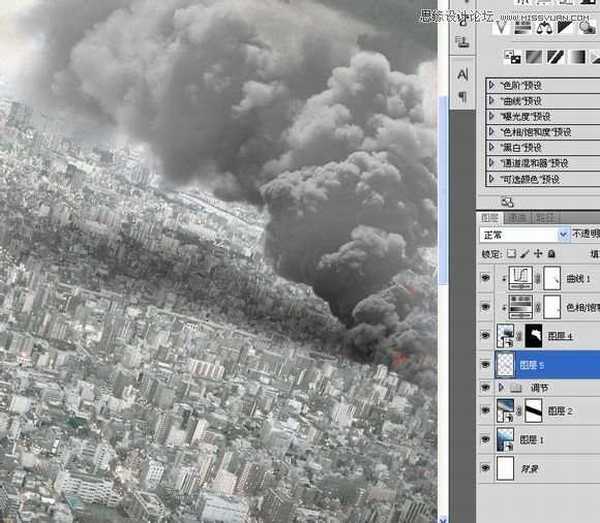Viewport: 600px width, 523px height.
Task: Select the 图层 4 layer name
Action: (560, 336)
